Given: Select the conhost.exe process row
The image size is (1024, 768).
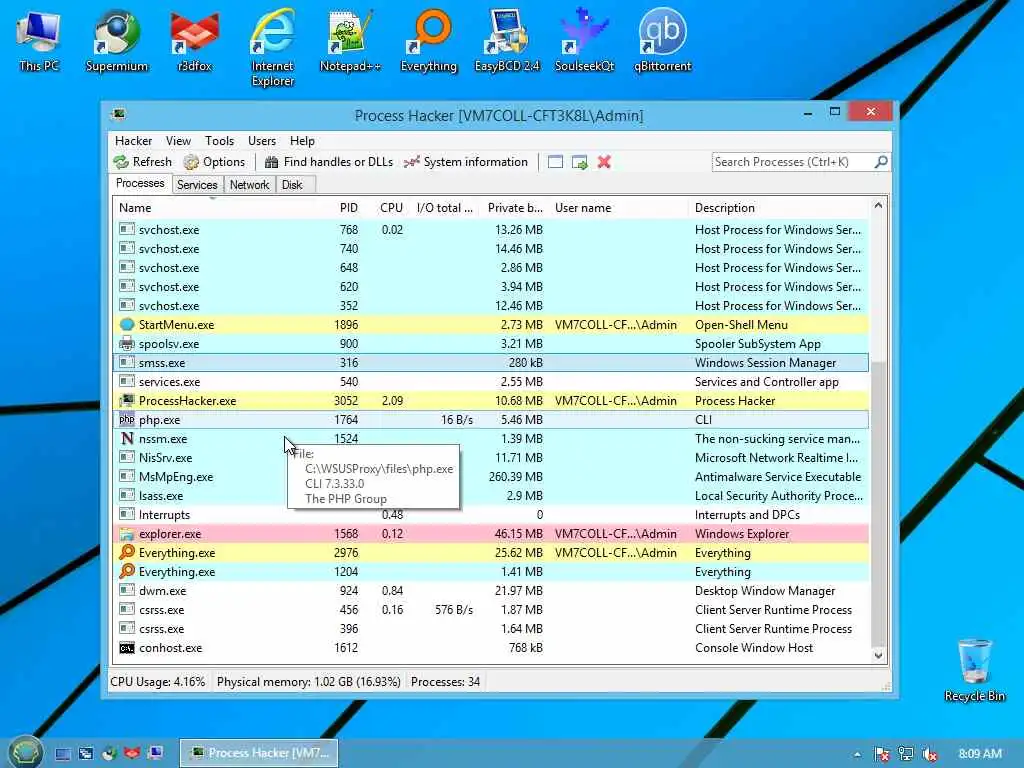Looking at the screenshot, I should 491,648.
